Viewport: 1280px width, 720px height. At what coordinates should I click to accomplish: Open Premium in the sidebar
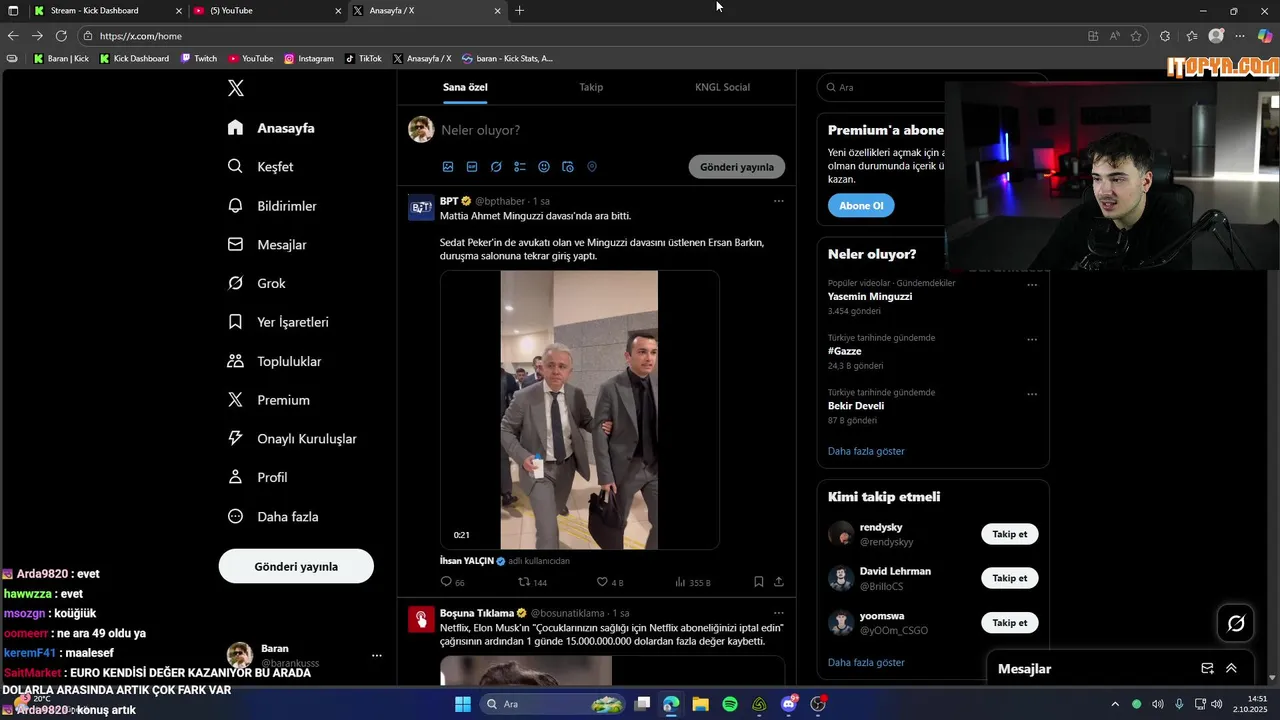click(x=269, y=400)
